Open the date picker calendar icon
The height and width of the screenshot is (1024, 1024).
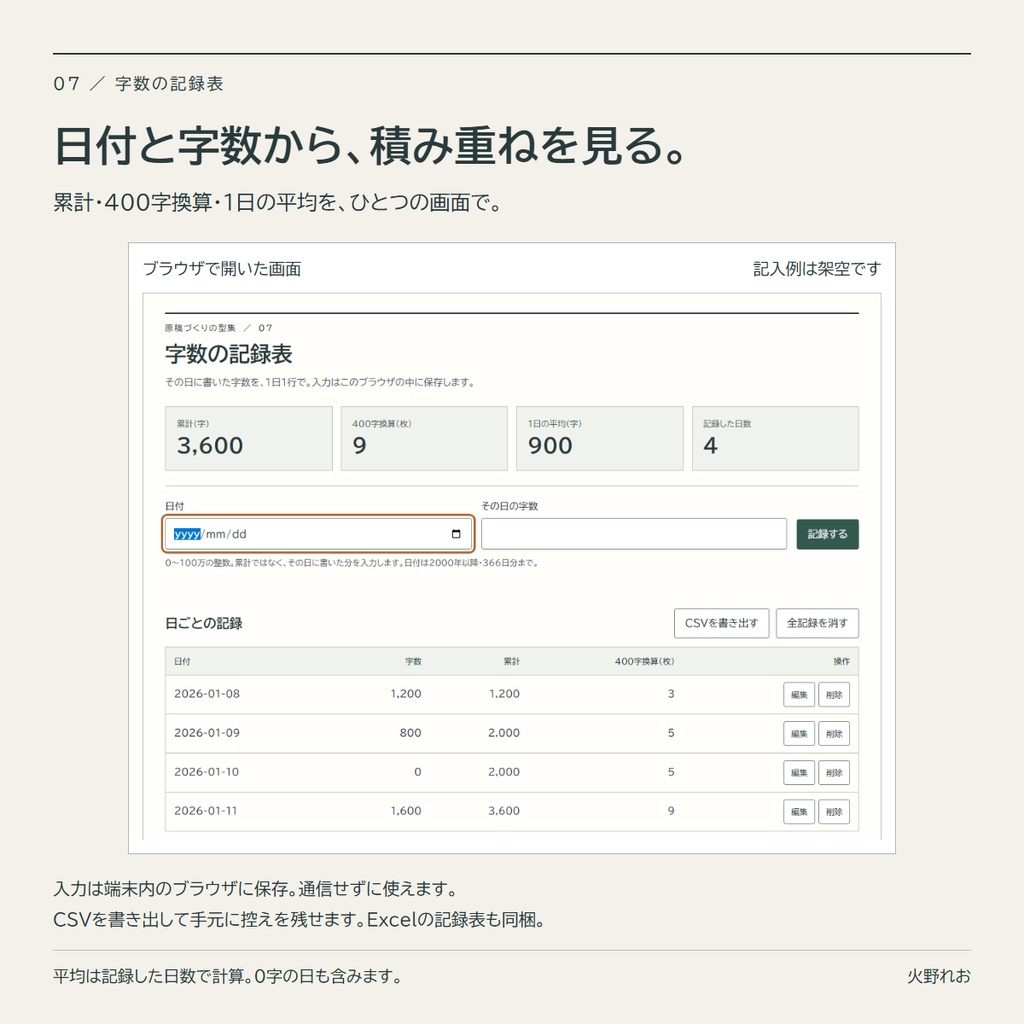pos(456,534)
